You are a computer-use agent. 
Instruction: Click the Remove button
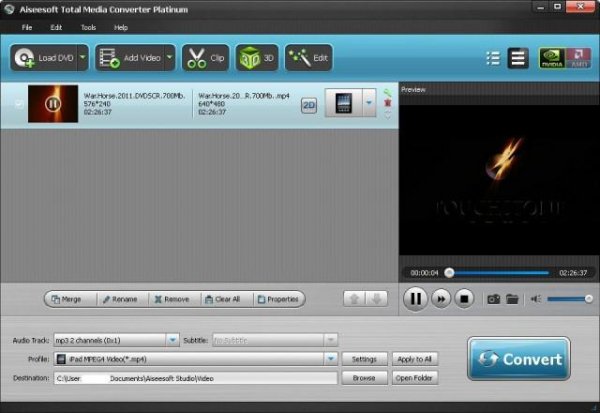pos(172,299)
